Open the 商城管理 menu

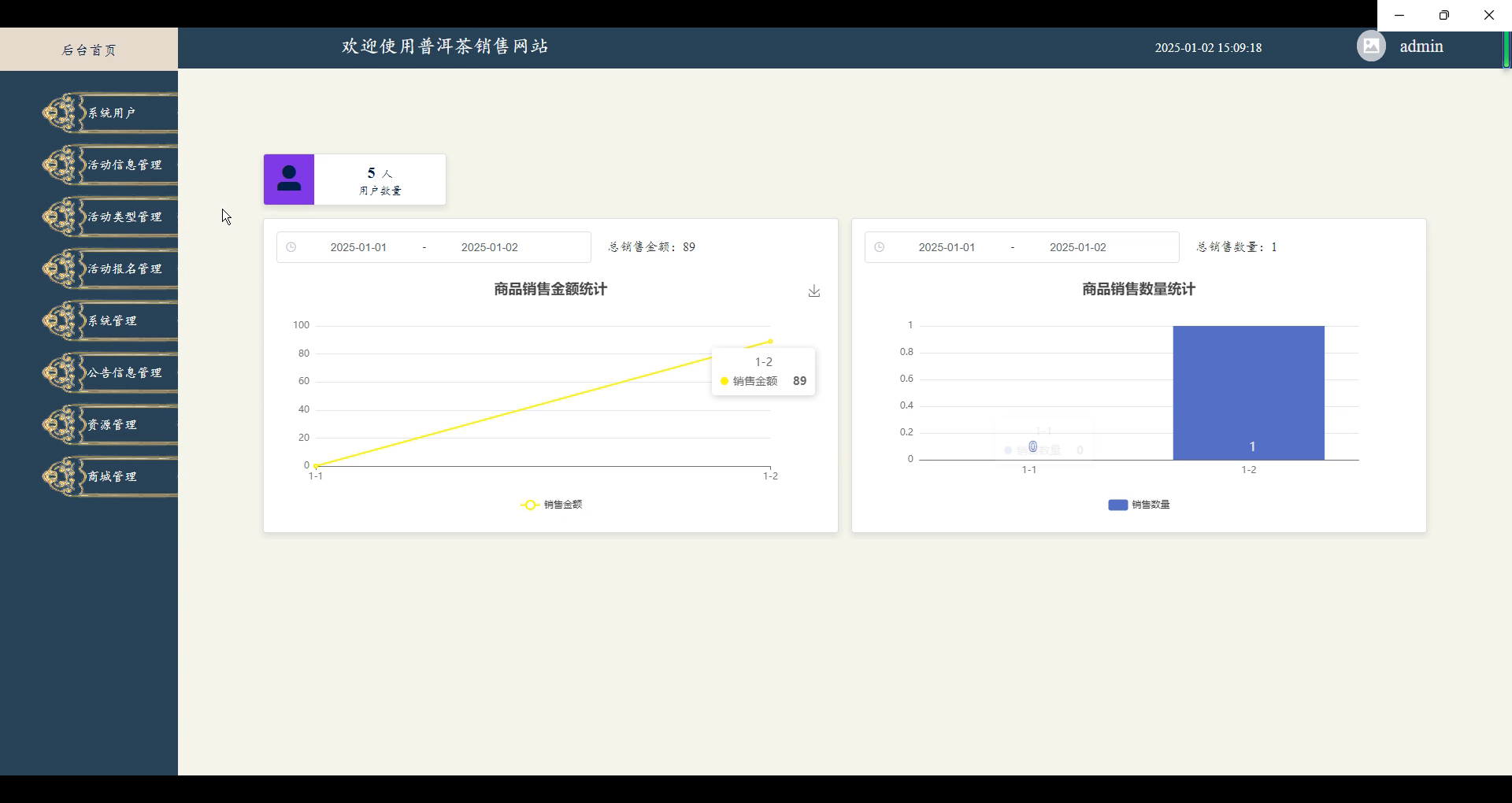coord(110,476)
